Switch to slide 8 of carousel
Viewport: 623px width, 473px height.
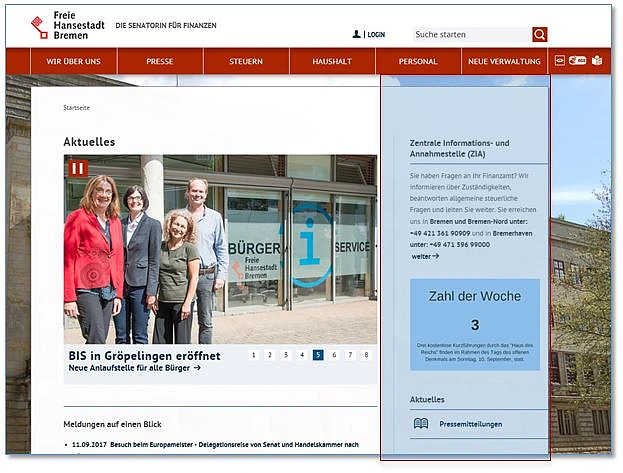(x=366, y=355)
